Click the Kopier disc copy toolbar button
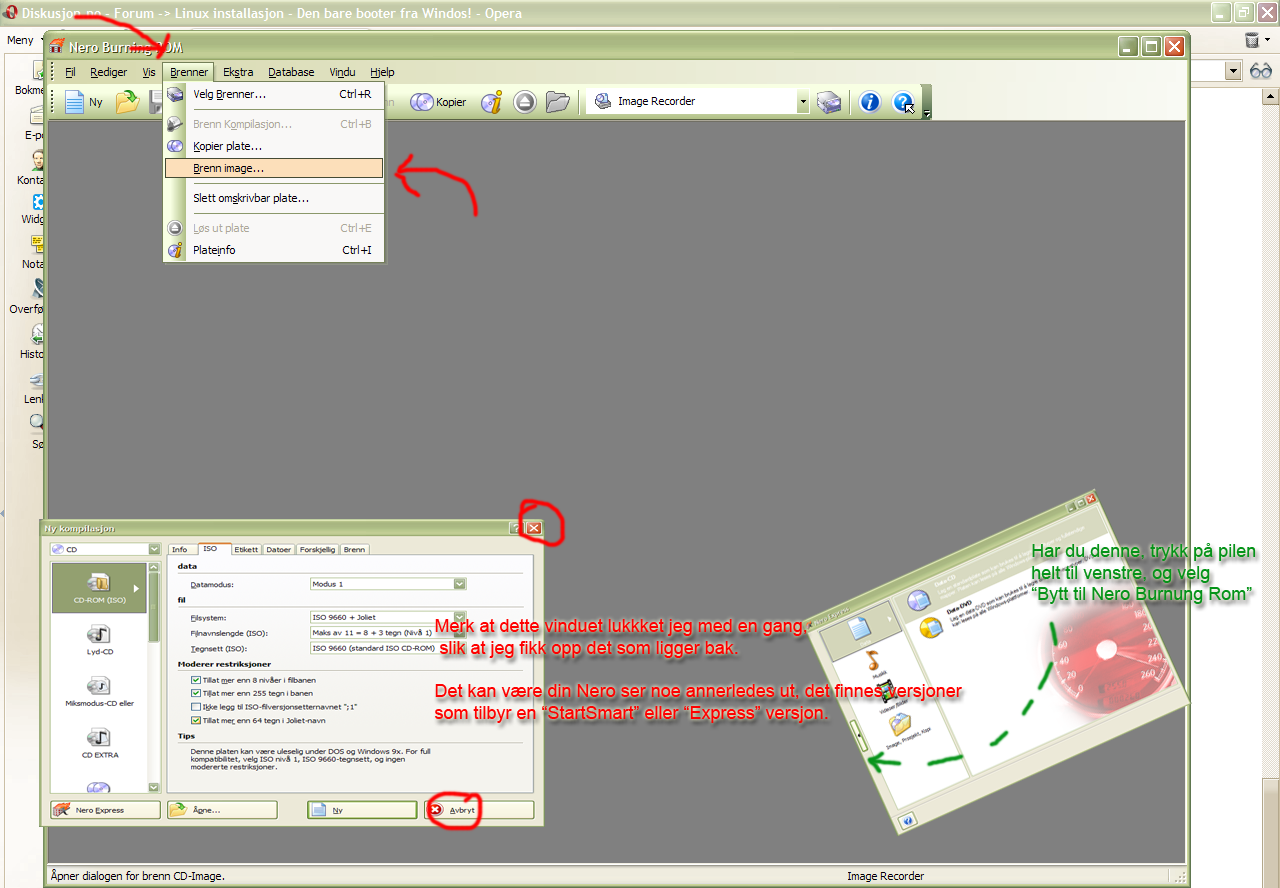The image size is (1280, 888). pyautogui.click(x=439, y=102)
